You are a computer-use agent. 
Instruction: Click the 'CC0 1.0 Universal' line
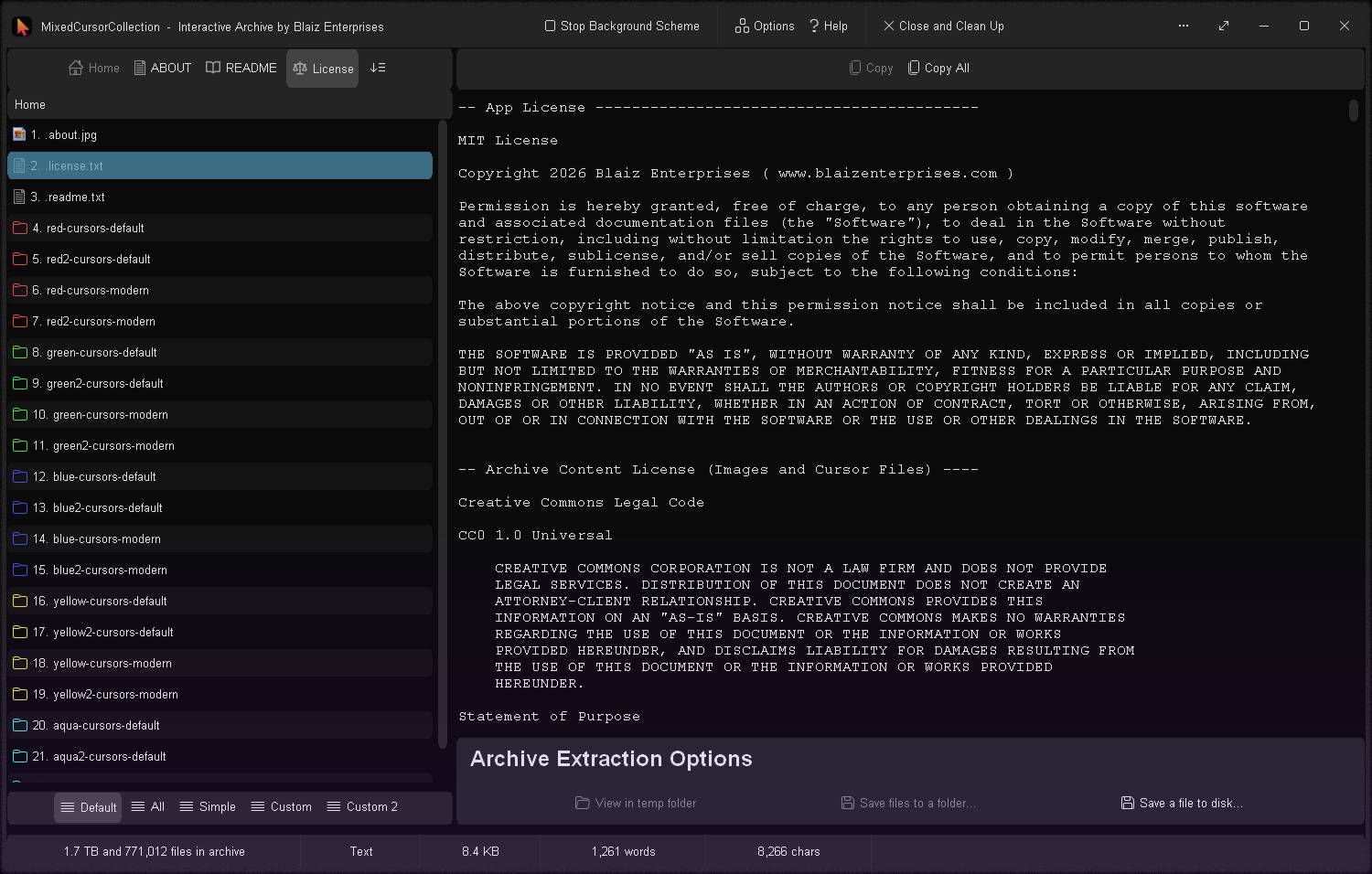pyautogui.click(x=535, y=536)
